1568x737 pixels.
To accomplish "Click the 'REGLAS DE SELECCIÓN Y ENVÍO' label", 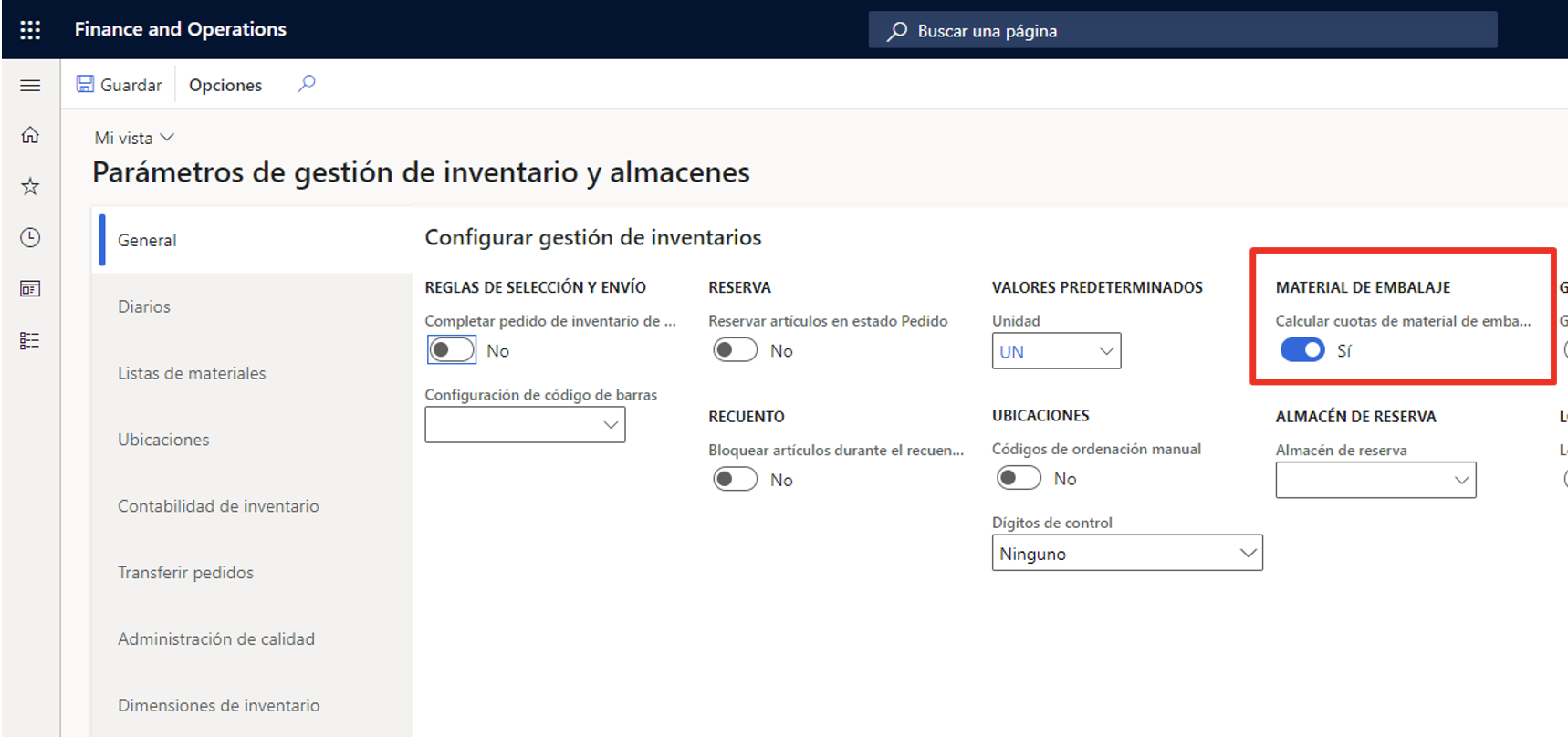I will click(536, 287).
